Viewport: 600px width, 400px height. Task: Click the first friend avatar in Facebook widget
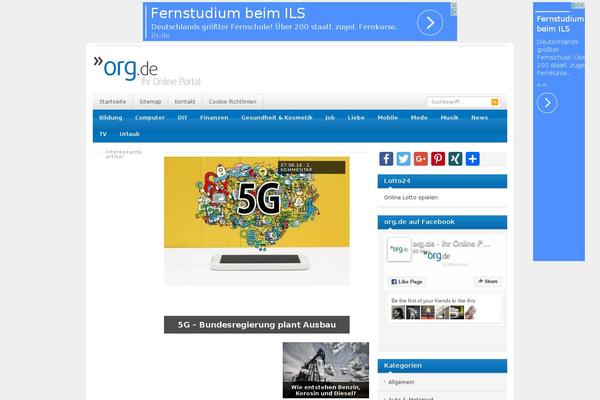[398, 313]
